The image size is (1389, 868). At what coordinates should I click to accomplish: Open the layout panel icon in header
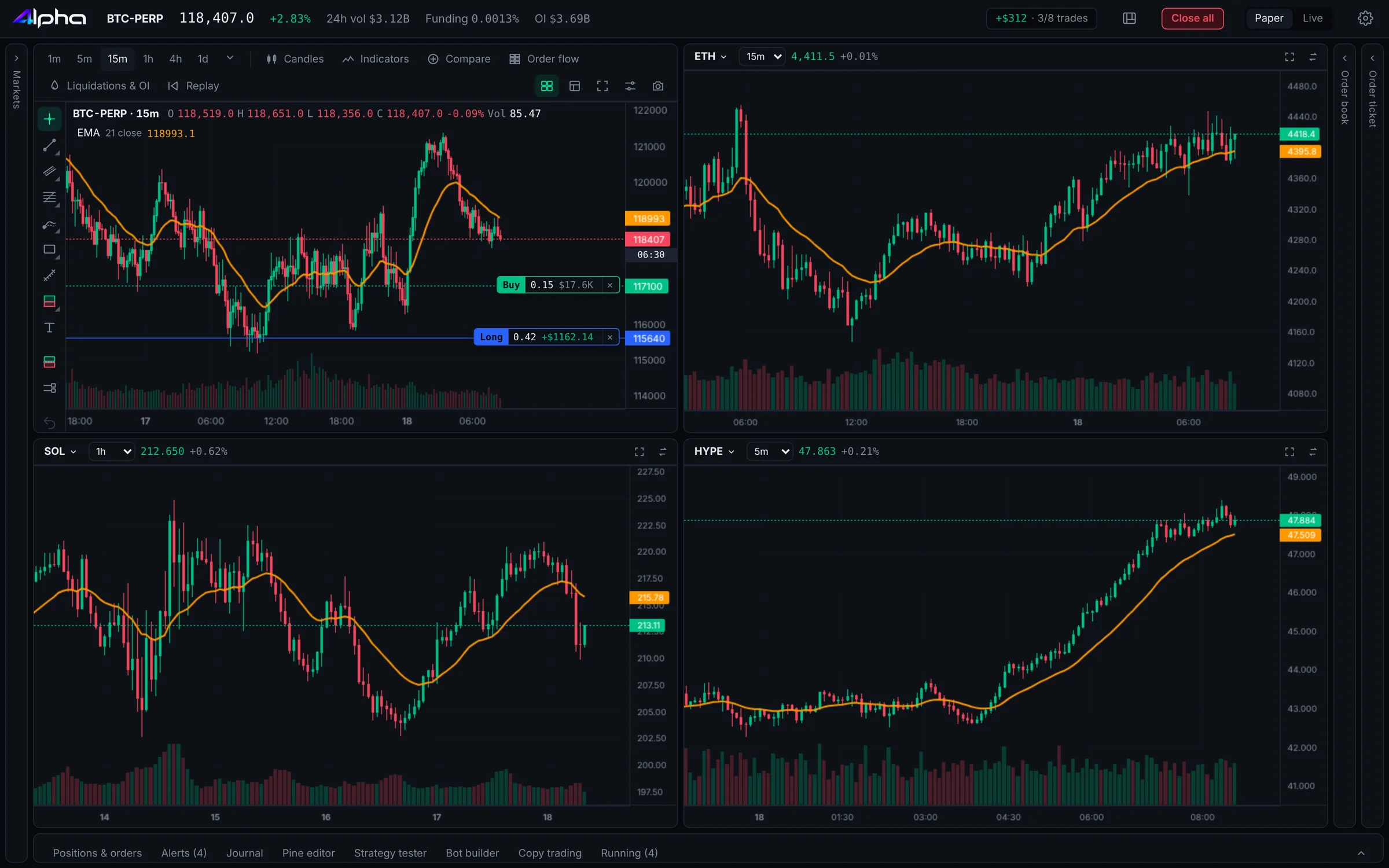click(x=1129, y=19)
